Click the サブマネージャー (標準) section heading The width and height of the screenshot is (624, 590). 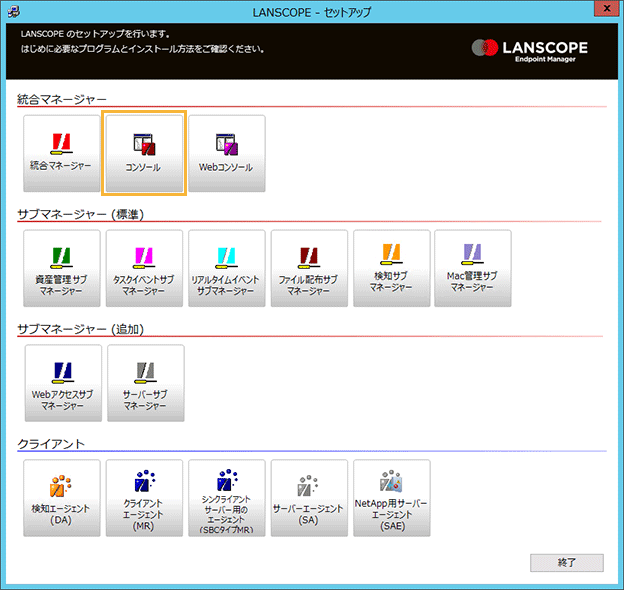(x=80, y=214)
